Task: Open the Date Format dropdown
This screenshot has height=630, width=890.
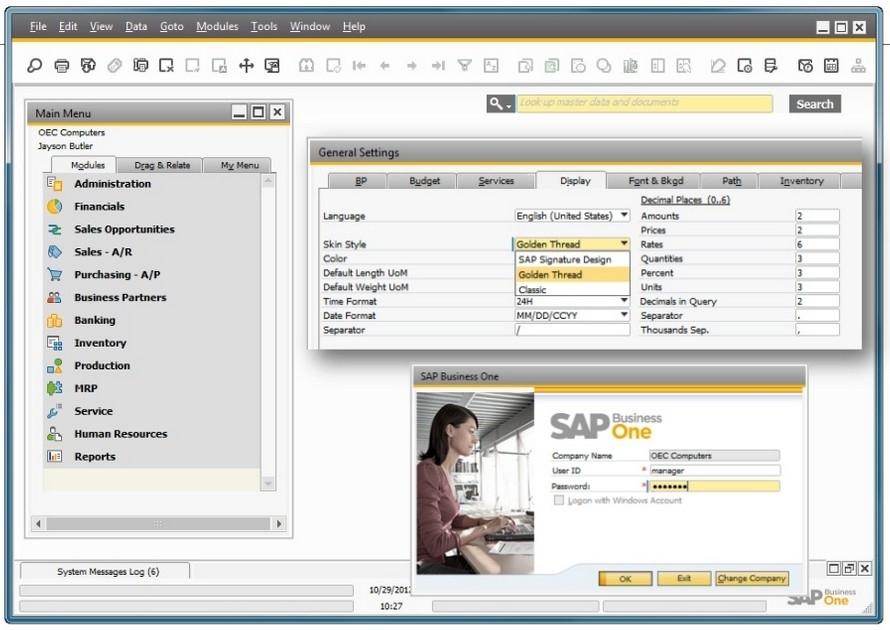Action: pos(624,315)
